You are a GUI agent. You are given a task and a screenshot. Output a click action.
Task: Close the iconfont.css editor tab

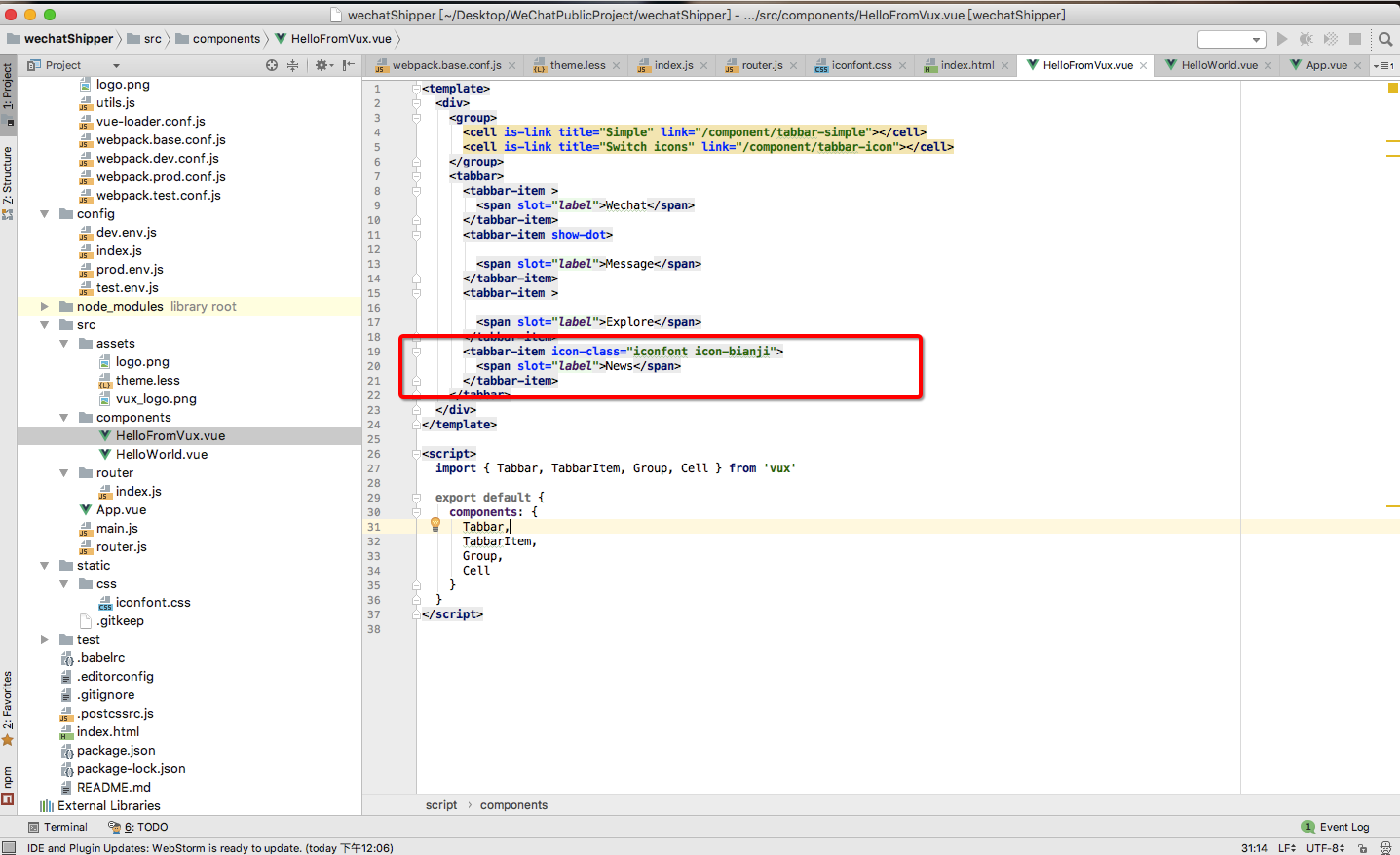902,66
